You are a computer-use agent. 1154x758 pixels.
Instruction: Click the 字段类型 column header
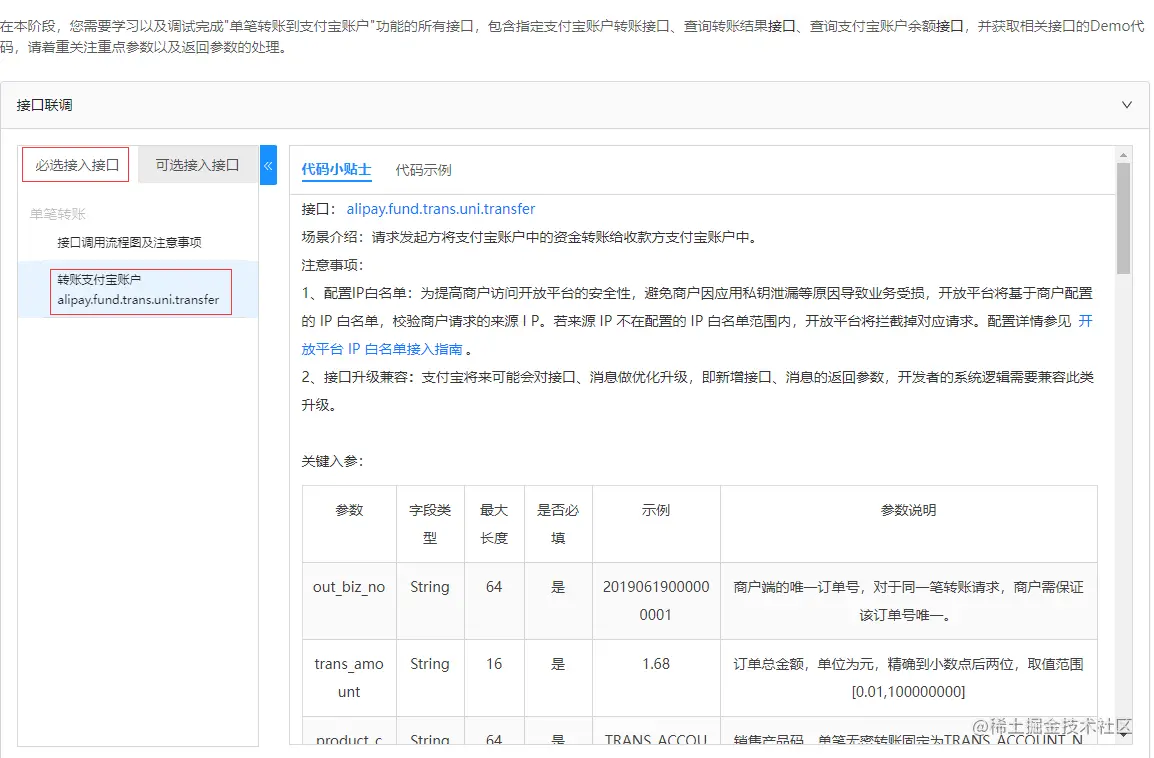[430, 524]
